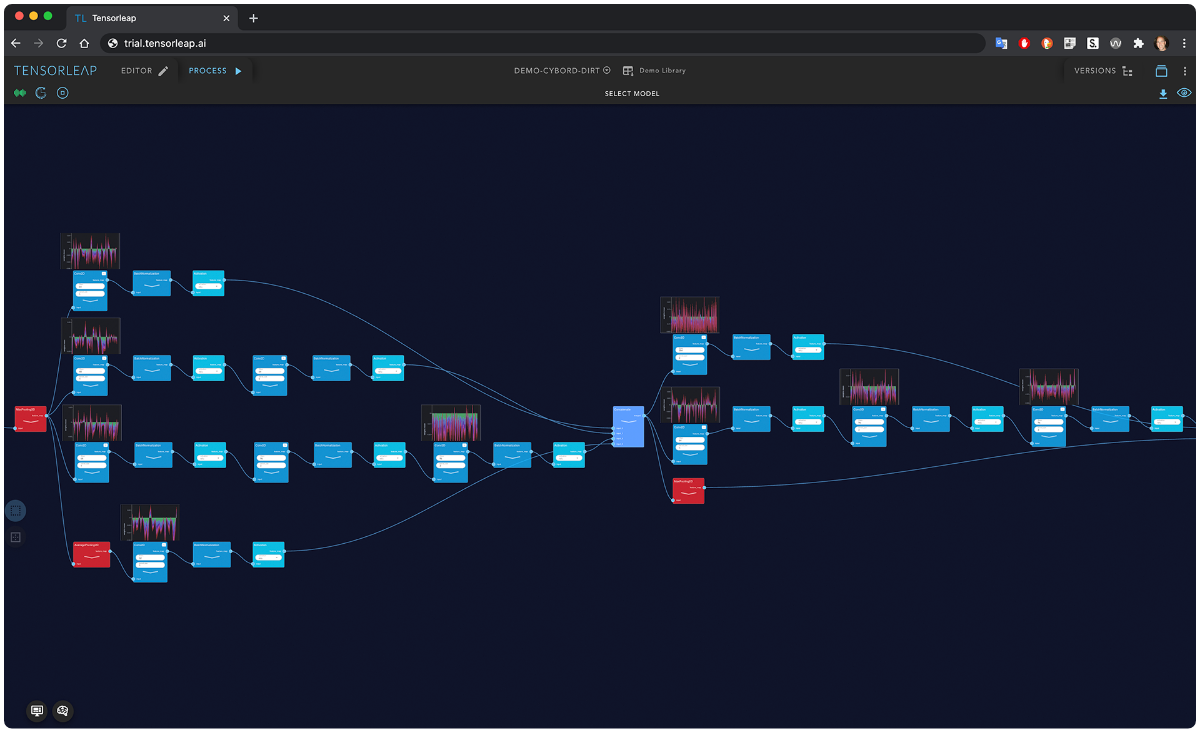Open the dataset preview monitor icon at bottom left

click(36, 711)
